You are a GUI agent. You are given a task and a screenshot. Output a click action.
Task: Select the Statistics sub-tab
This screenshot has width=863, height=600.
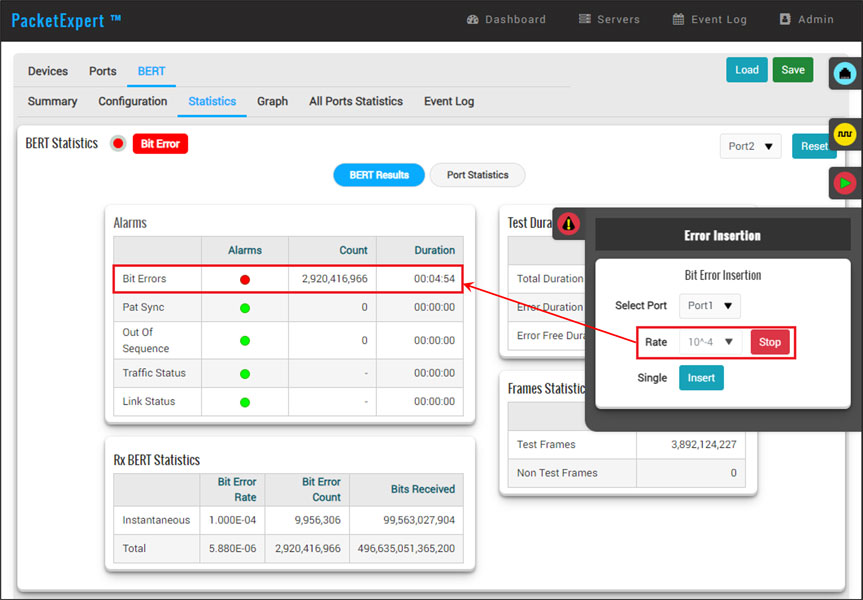coord(212,101)
